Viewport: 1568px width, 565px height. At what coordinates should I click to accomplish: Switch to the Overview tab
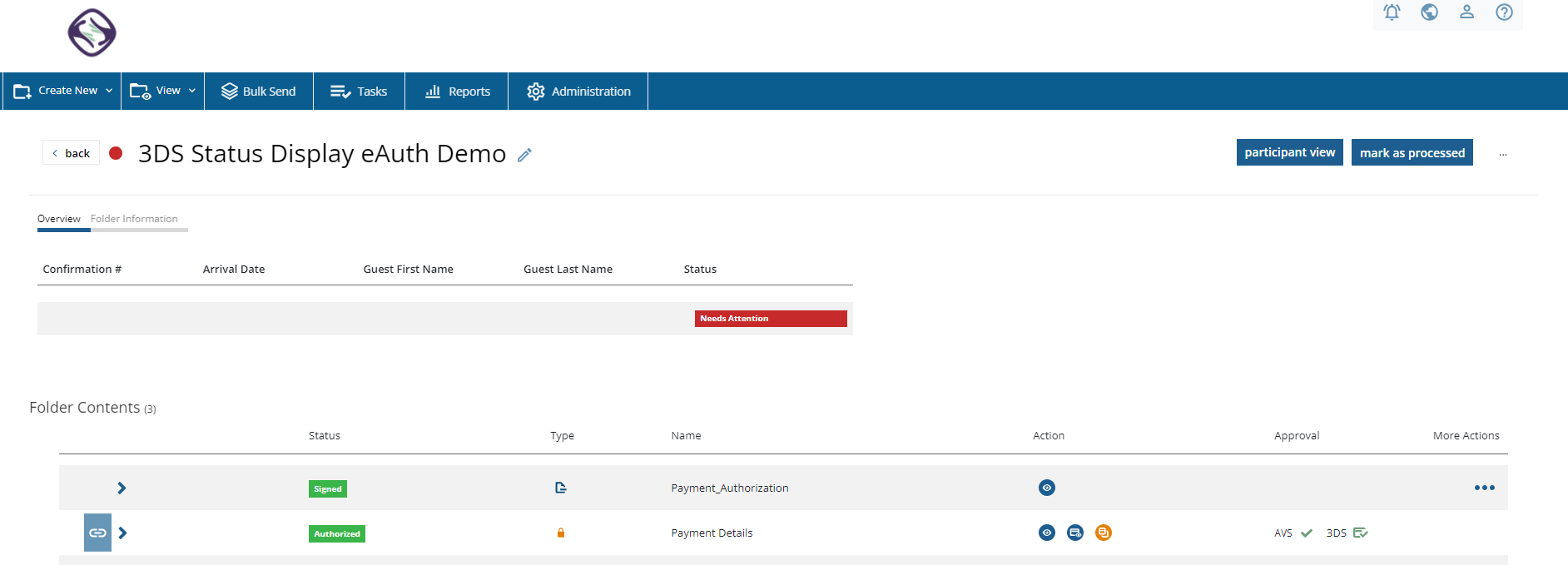tap(59, 219)
